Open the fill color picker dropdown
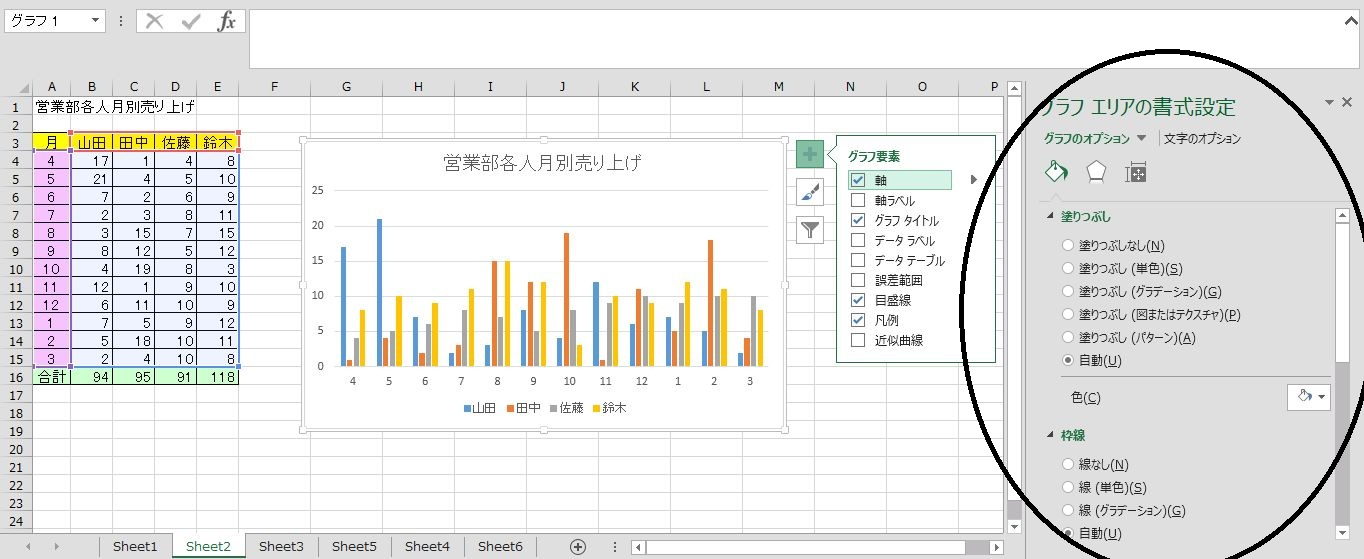 (1309, 397)
